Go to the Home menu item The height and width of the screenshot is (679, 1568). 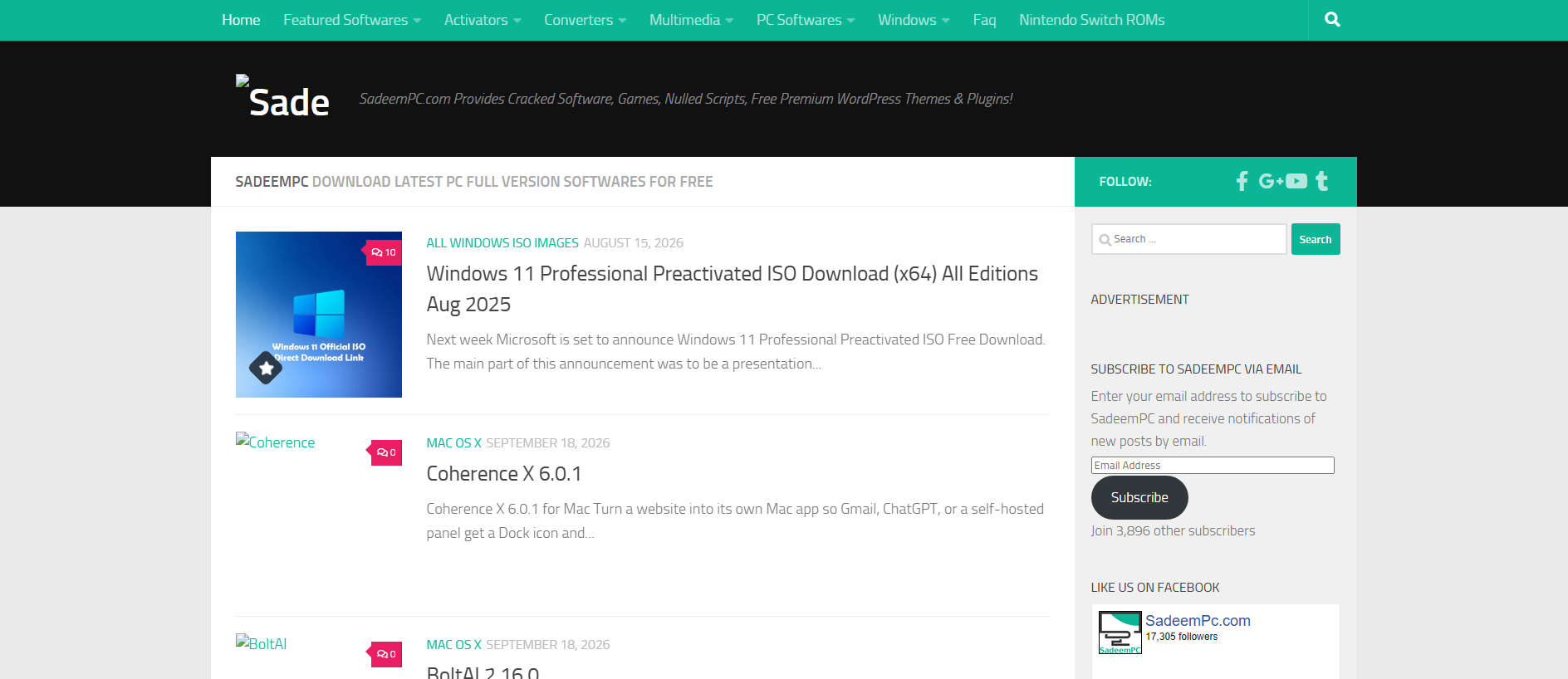241,20
